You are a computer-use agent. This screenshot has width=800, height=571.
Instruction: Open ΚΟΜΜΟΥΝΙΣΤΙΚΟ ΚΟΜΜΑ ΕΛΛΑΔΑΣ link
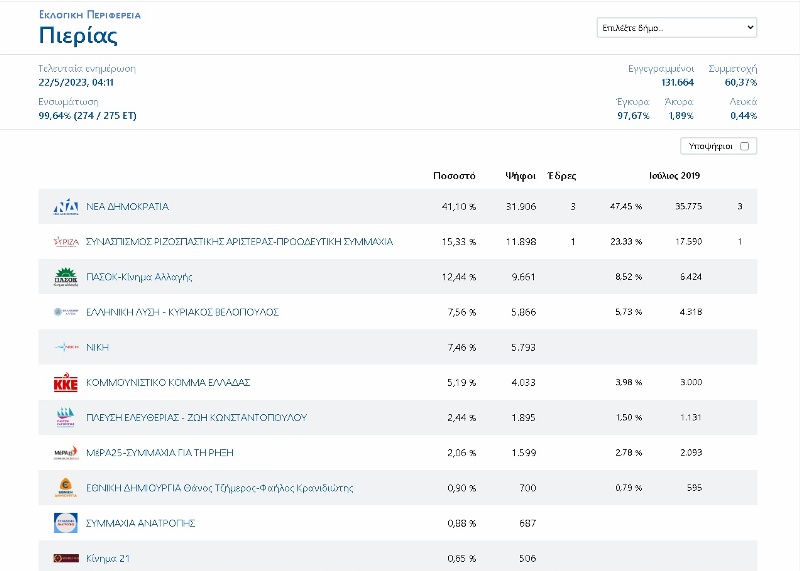point(168,382)
